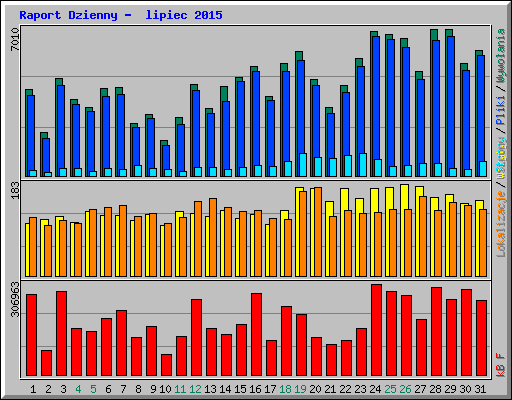The width and height of the screenshot is (512, 400).
Task: Click the red KB bar for day 2
Action: (x=46, y=363)
